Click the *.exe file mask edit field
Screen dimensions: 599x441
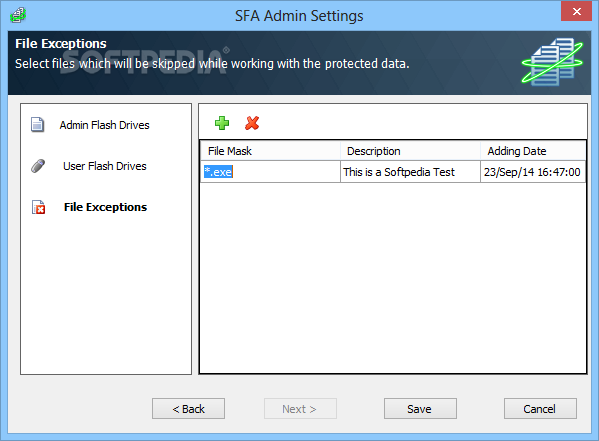[270, 172]
